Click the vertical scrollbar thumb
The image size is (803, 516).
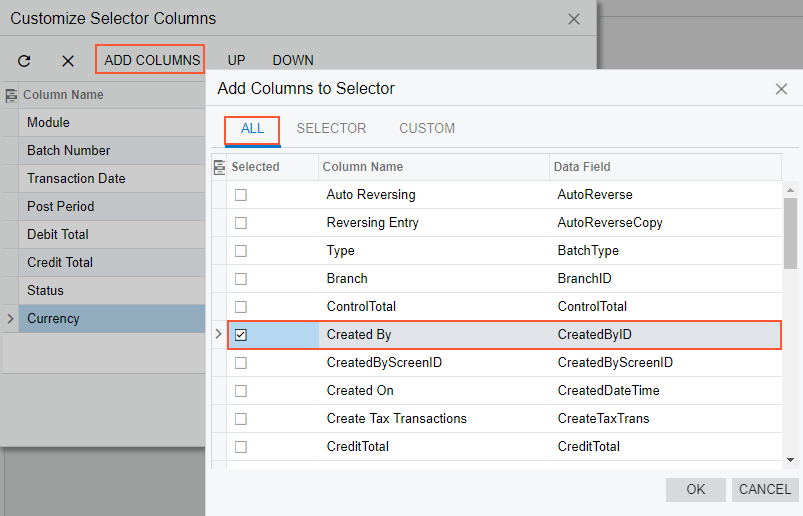791,232
